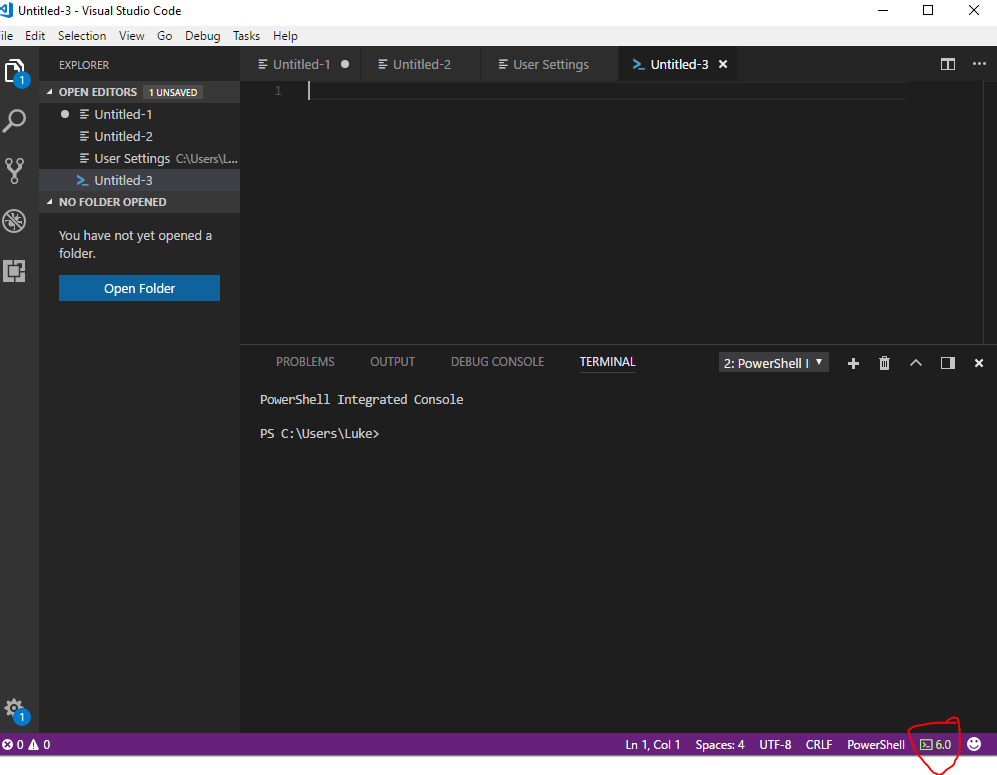
Task: Focus the editor text area on line 1
Action: pos(607,91)
